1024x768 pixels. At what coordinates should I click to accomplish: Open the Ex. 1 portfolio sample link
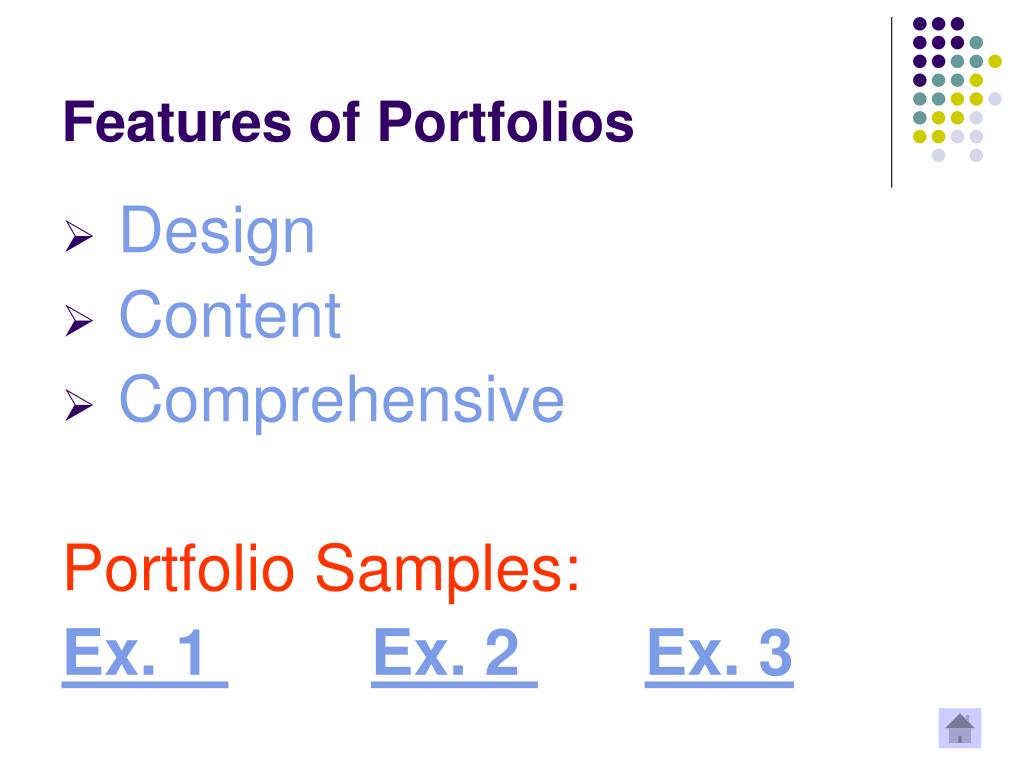pyautogui.click(x=144, y=654)
